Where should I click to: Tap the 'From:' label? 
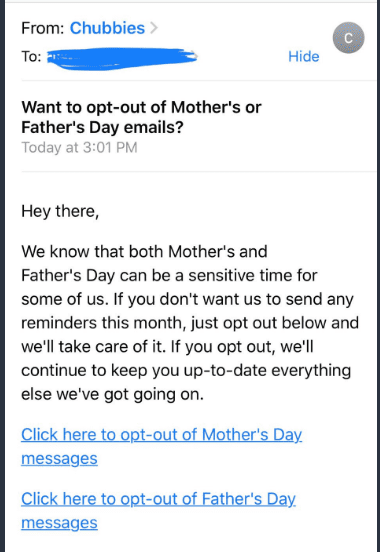[x=43, y=28]
